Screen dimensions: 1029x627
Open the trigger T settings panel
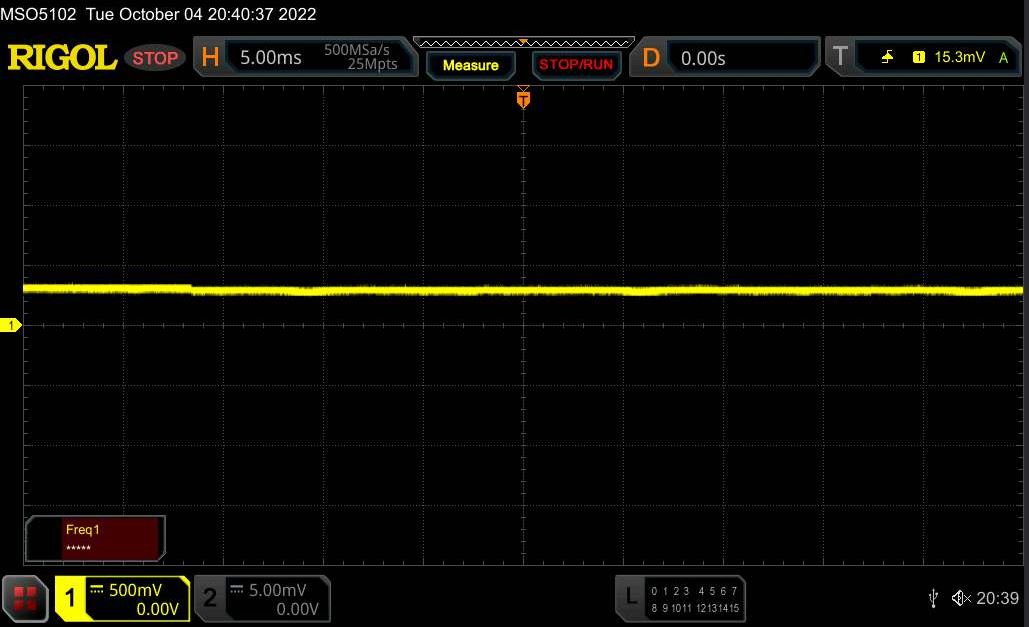(x=924, y=57)
